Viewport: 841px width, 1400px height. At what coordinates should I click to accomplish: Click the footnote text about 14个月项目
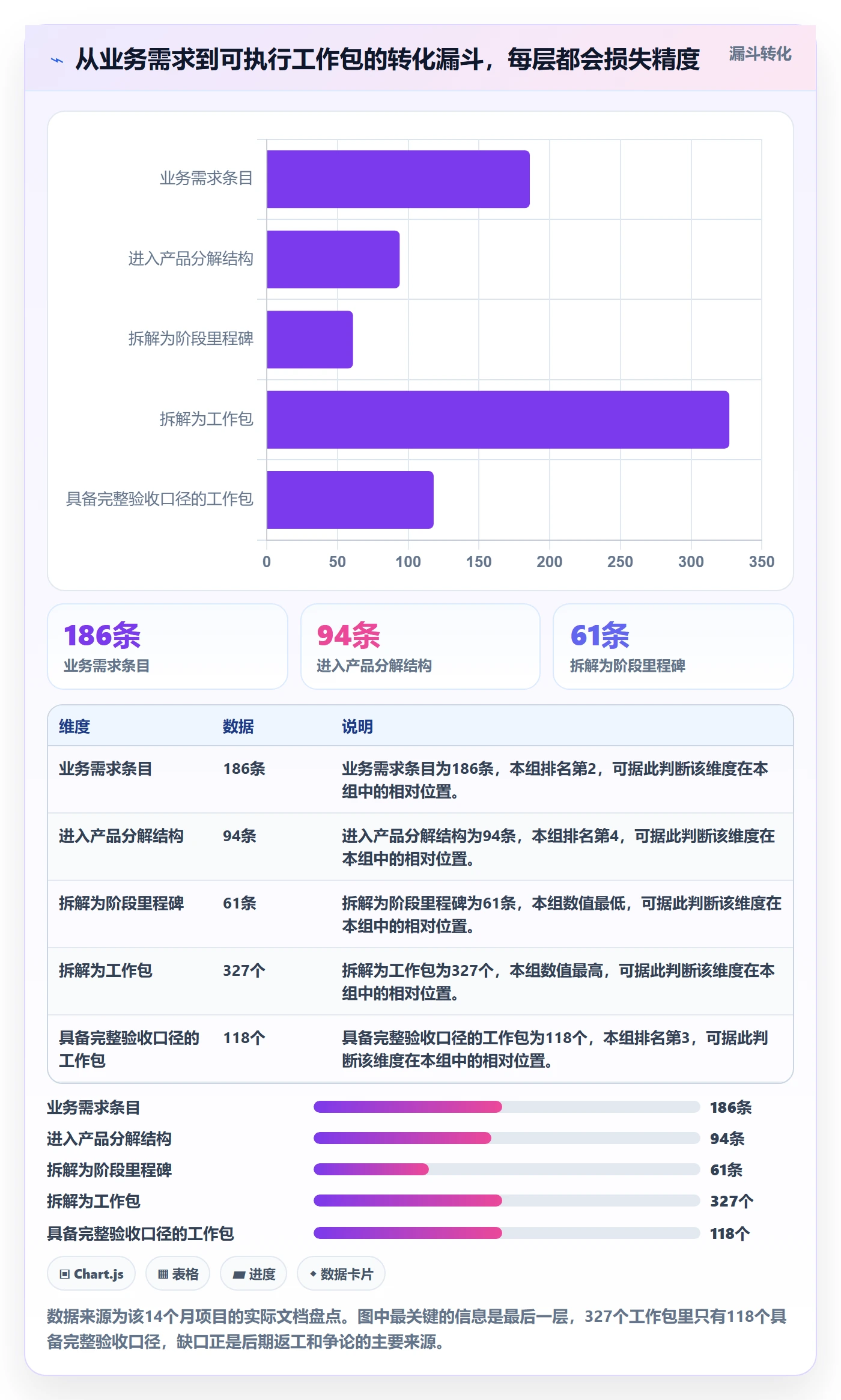[417, 1328]
